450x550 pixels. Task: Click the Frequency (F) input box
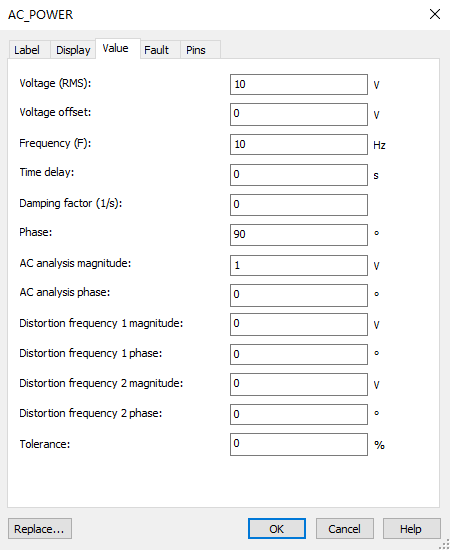tap(299, 145)
